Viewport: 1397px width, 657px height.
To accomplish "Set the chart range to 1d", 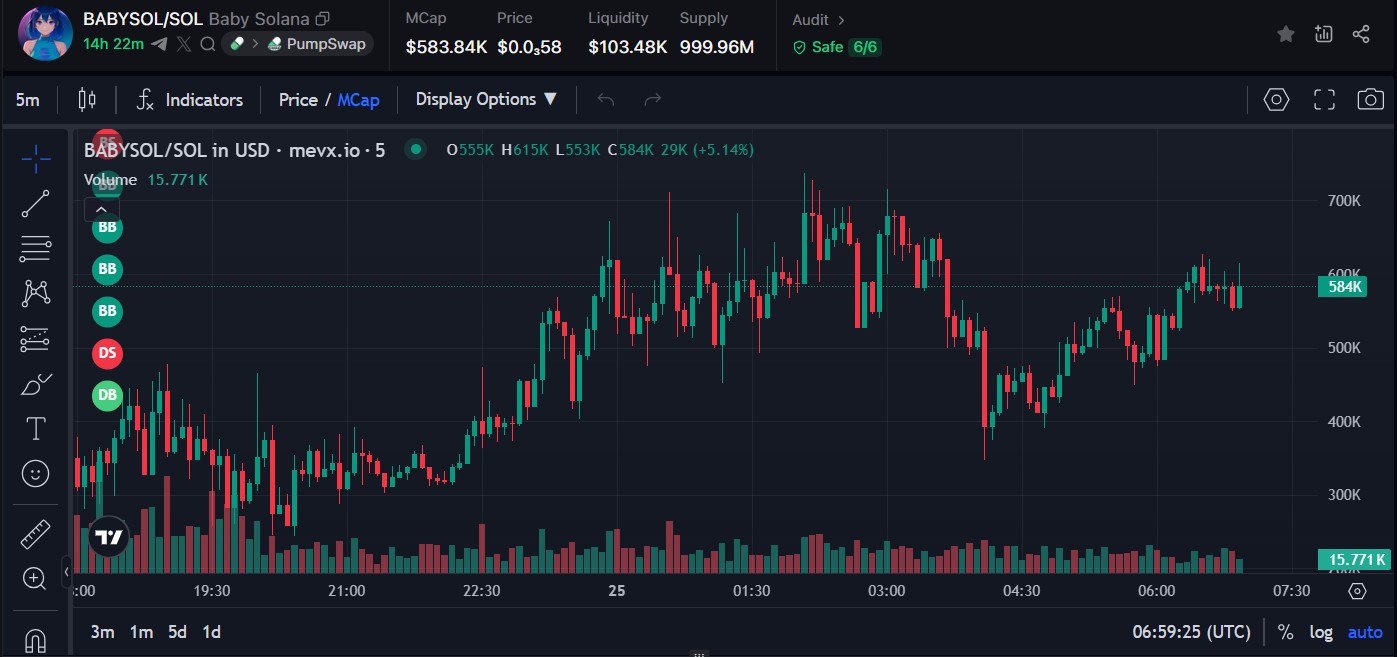I will (211, 632).
